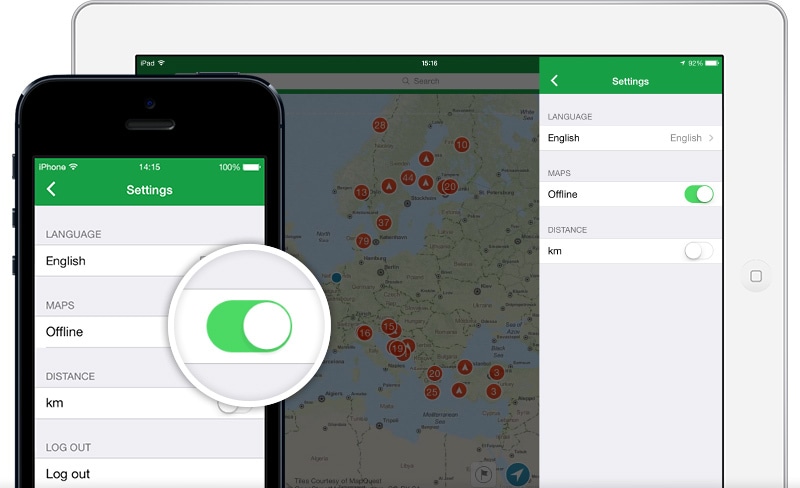Screen dimensions: 800x488
Task: Tap the back chevron in iPad Settings panel
Action: pos(555,81)
